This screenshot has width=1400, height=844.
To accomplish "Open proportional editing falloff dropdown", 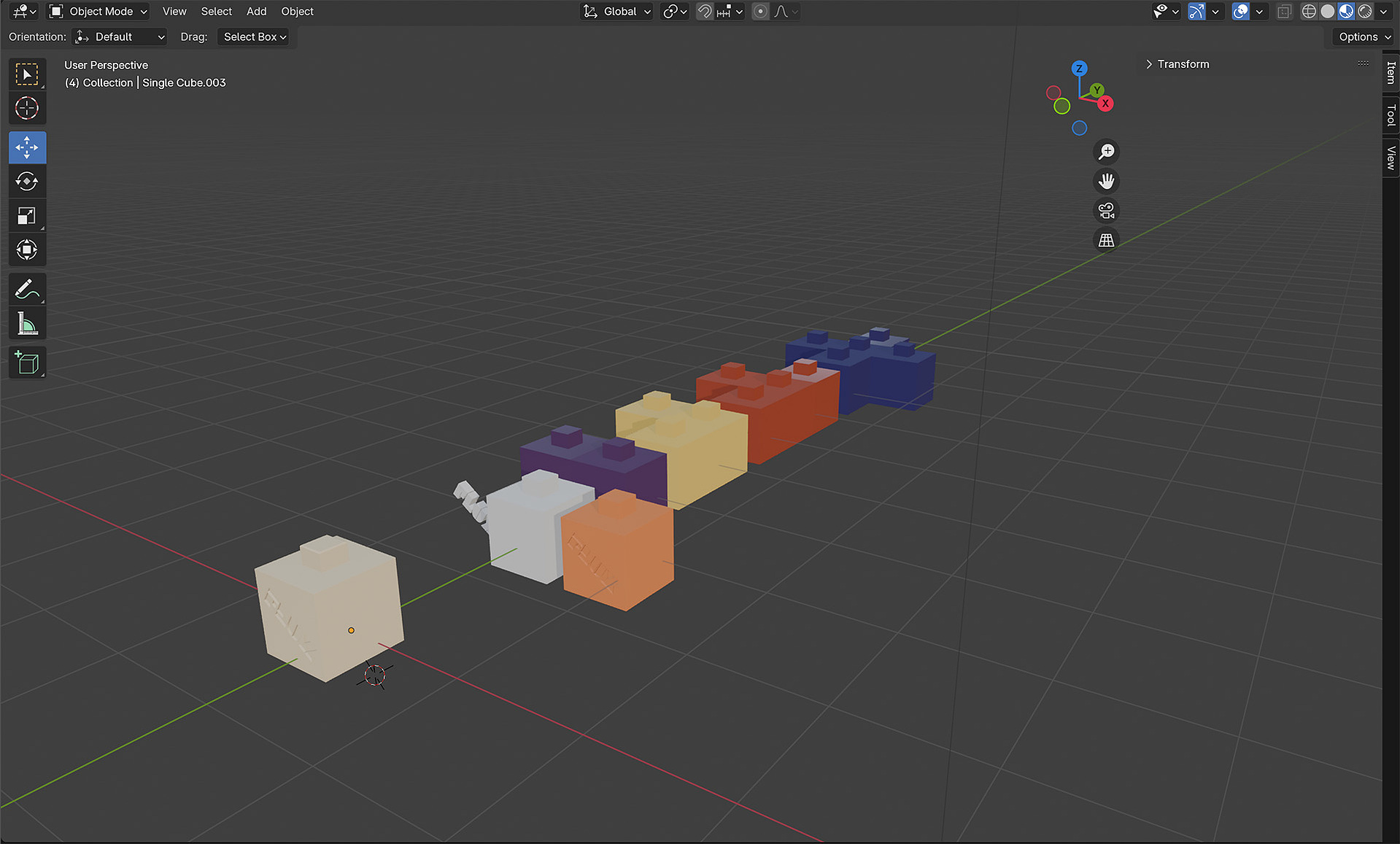I will [x=786, y=11].
